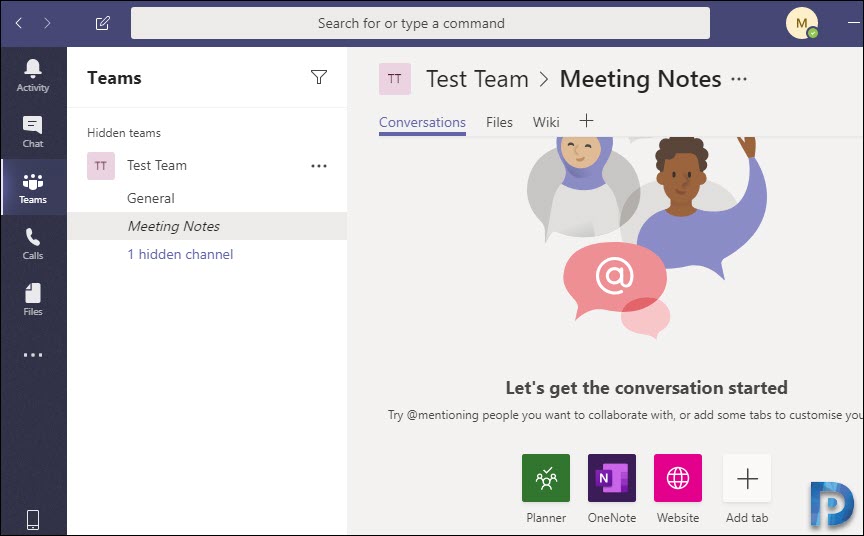Click the TT avatar in channel header
864x536 pixels.
395,79
